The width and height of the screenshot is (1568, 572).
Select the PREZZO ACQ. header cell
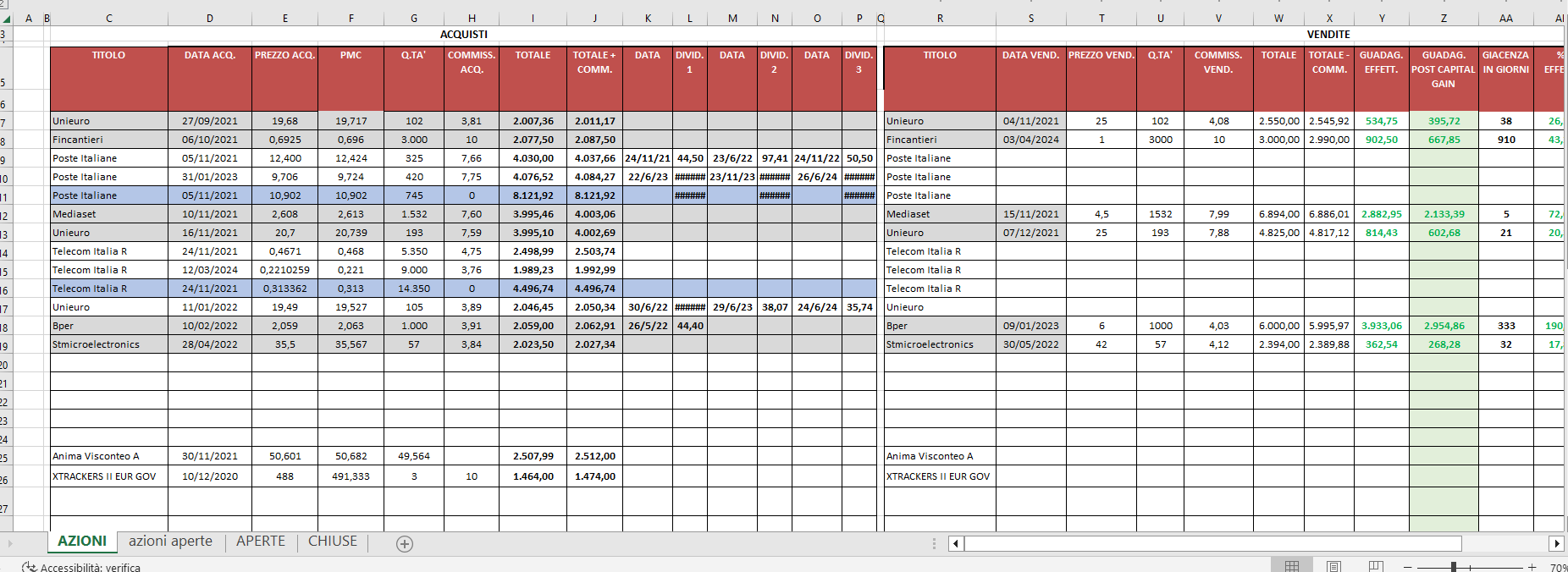(x=284, y=79)
